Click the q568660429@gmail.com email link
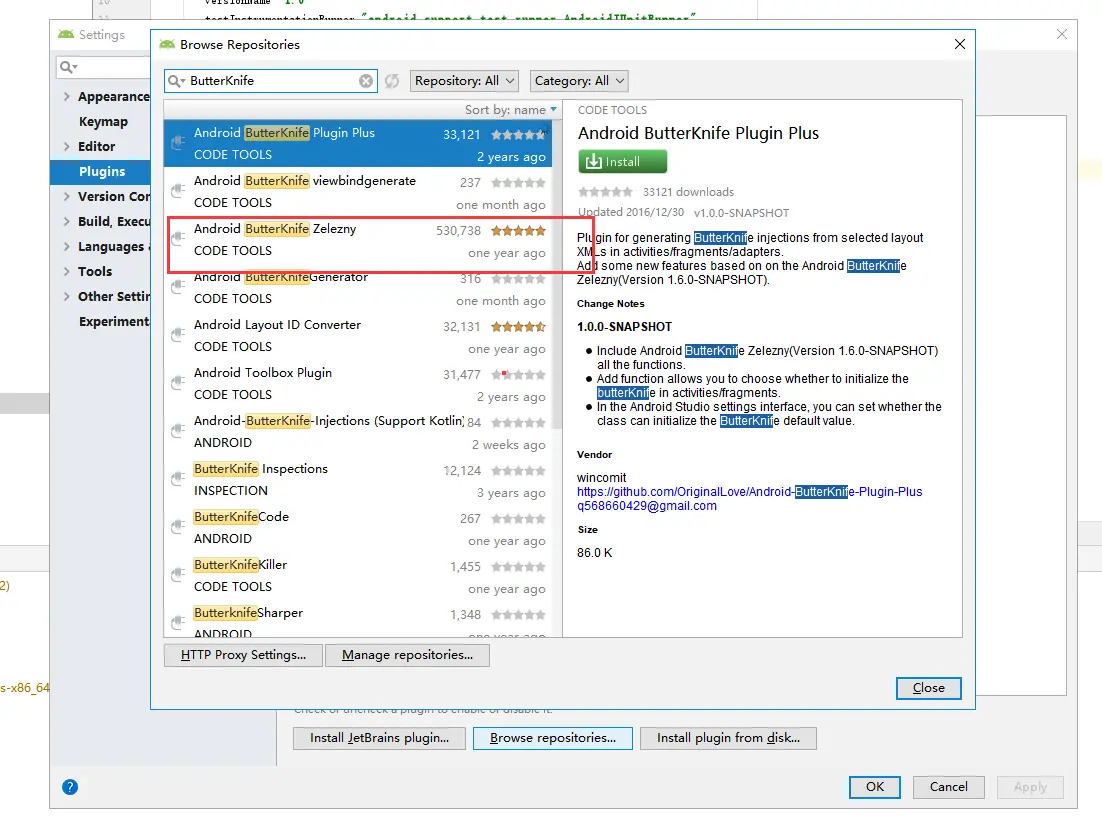The image size is (1102, 819). (x=647, y=506)
